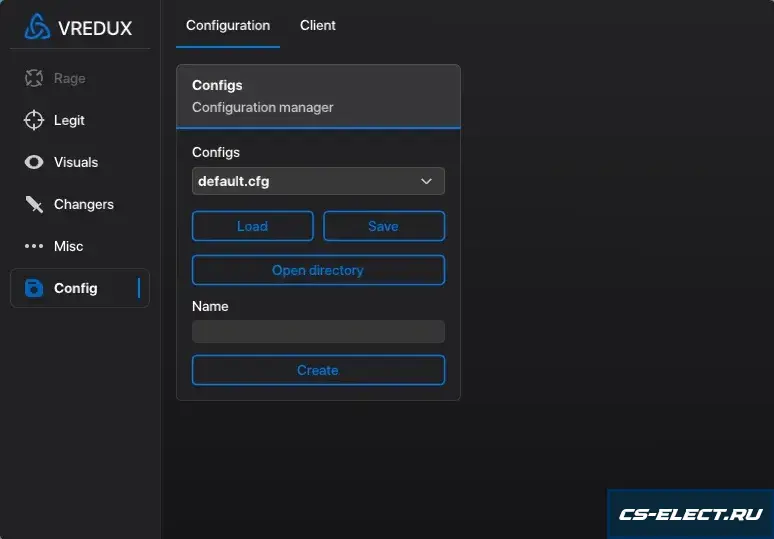The width and height of the screenshot is (774, 539).
Task: Open the Misc label in sidebar
Action: click(69, 246)
